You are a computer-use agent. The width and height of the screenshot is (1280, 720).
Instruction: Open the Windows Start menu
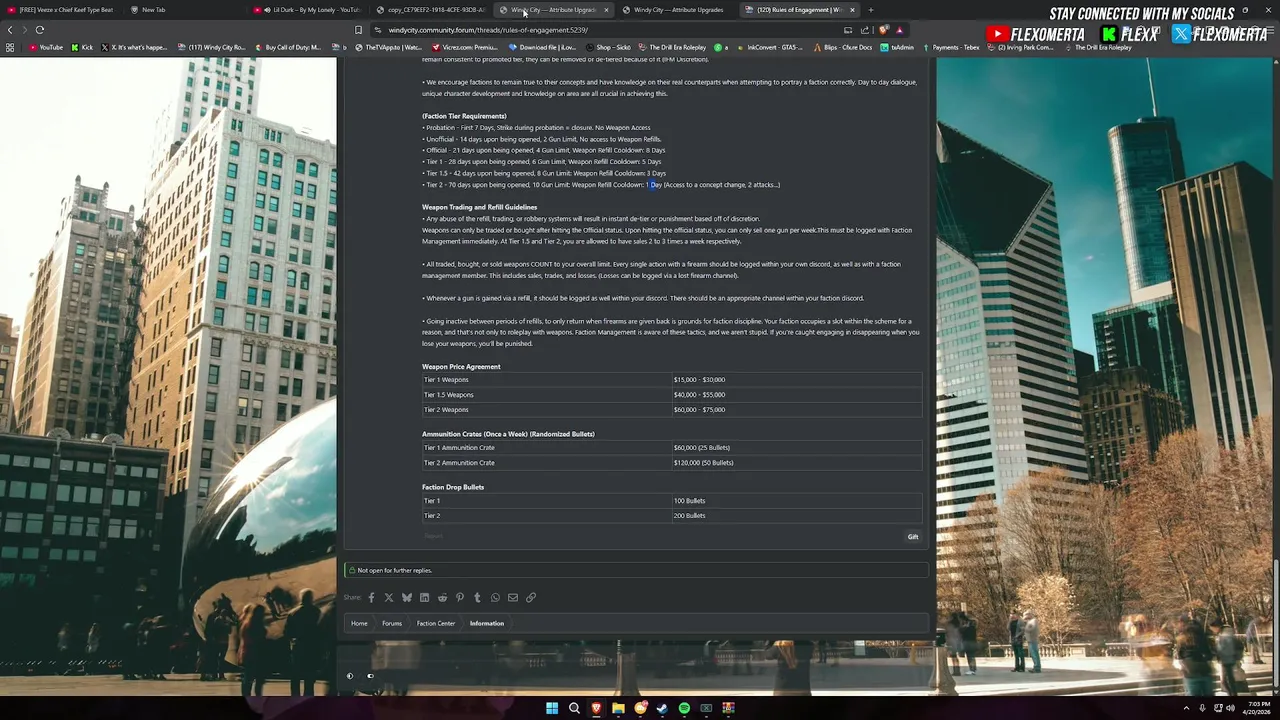552,708
